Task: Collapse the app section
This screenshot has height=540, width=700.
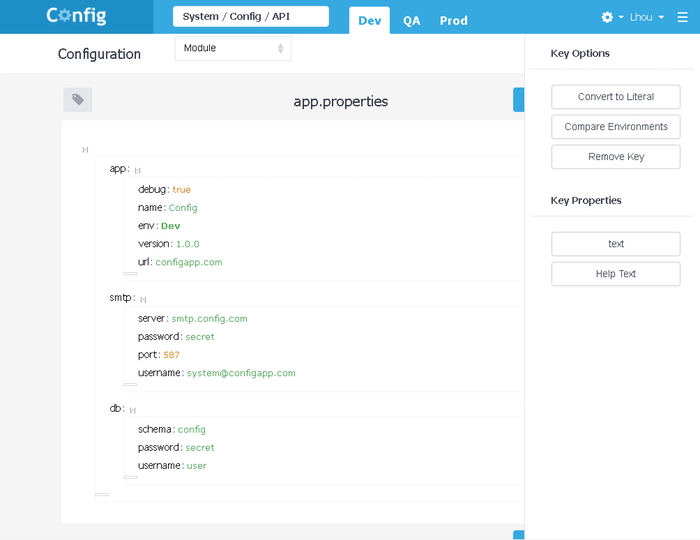Action: [138, 170]
